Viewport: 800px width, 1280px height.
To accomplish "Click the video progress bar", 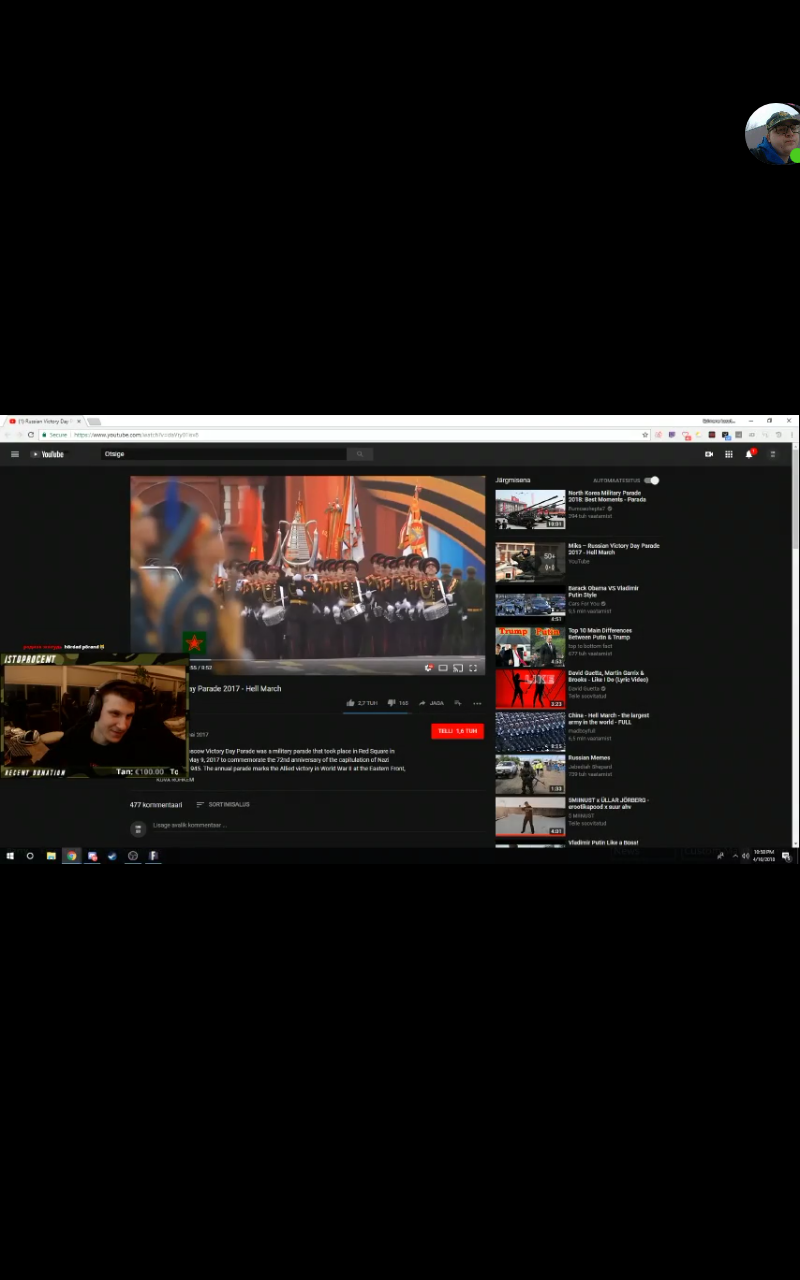I will [308, 660].
